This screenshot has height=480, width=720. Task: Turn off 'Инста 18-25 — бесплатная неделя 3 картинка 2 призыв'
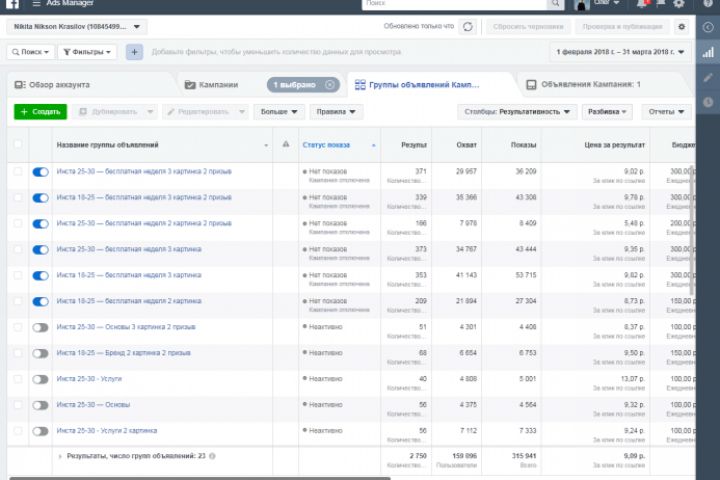coord(40,198)
